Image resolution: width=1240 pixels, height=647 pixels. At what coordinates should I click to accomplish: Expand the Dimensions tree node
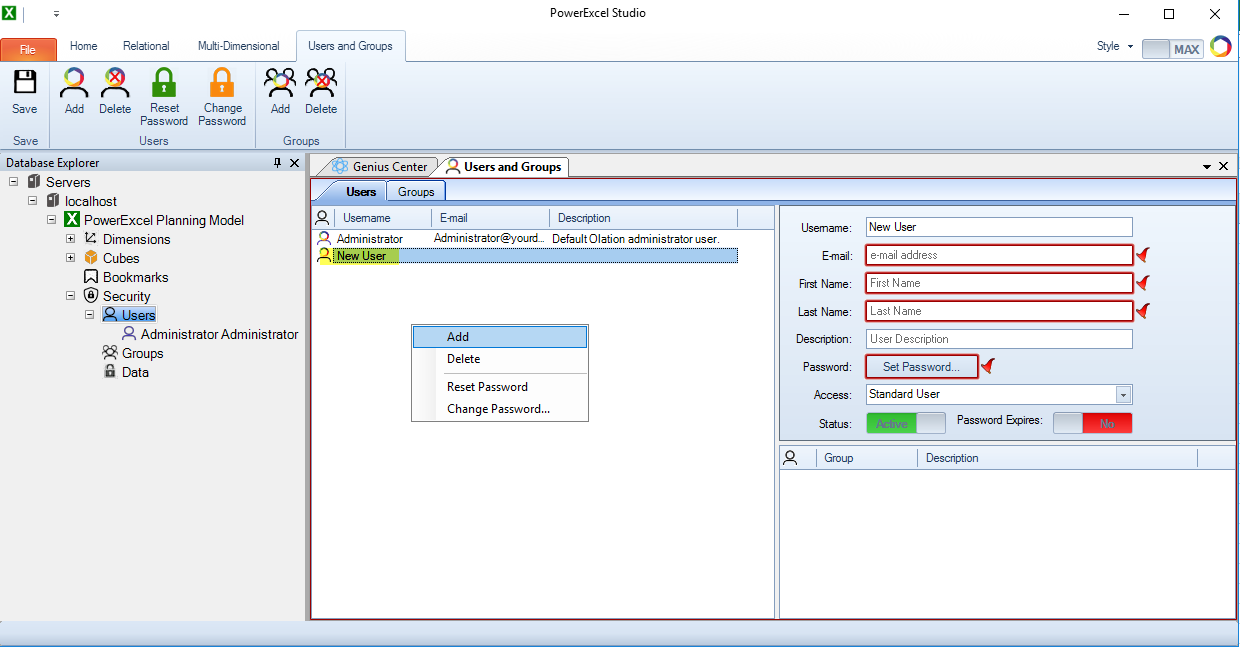[x=70, y=239]
